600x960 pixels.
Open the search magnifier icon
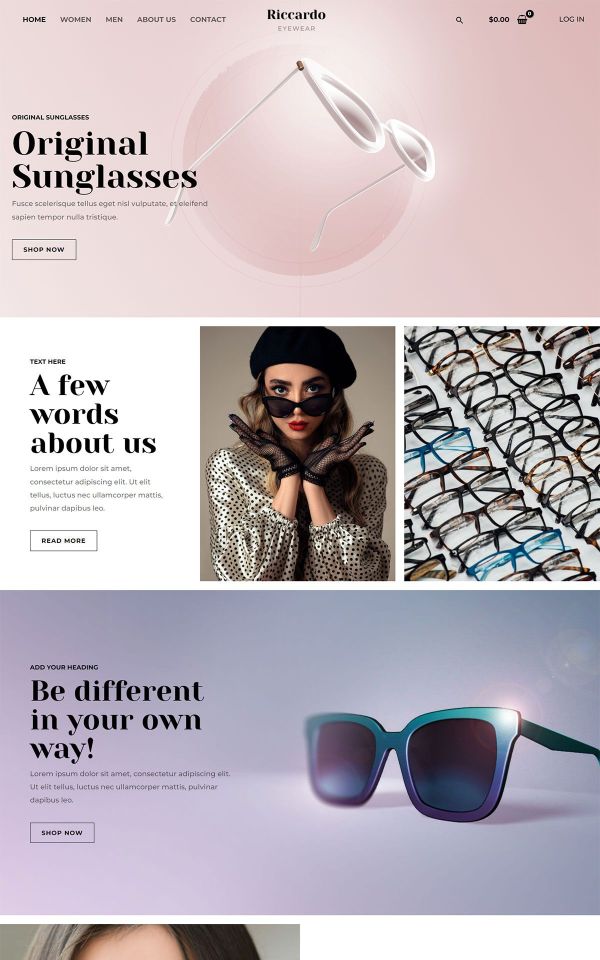click(459, 20)
